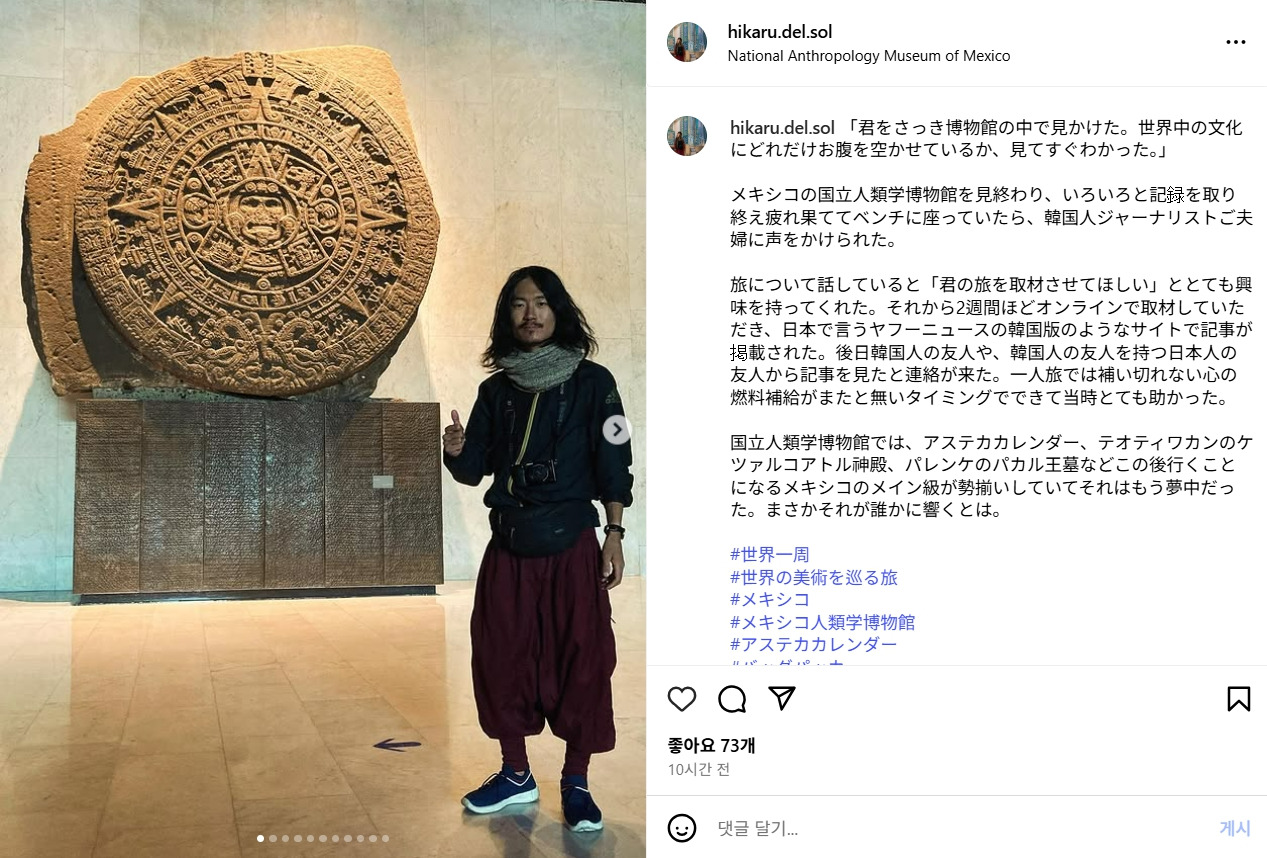Submit comment with 게시 button
The width and height of the screenshot is (1267, 858).
(x=1234, y=828)
